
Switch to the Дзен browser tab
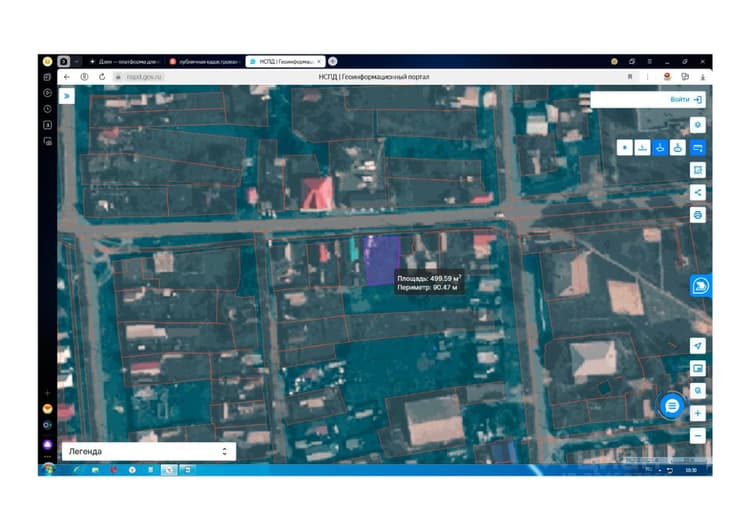click(x=127, y=62)
